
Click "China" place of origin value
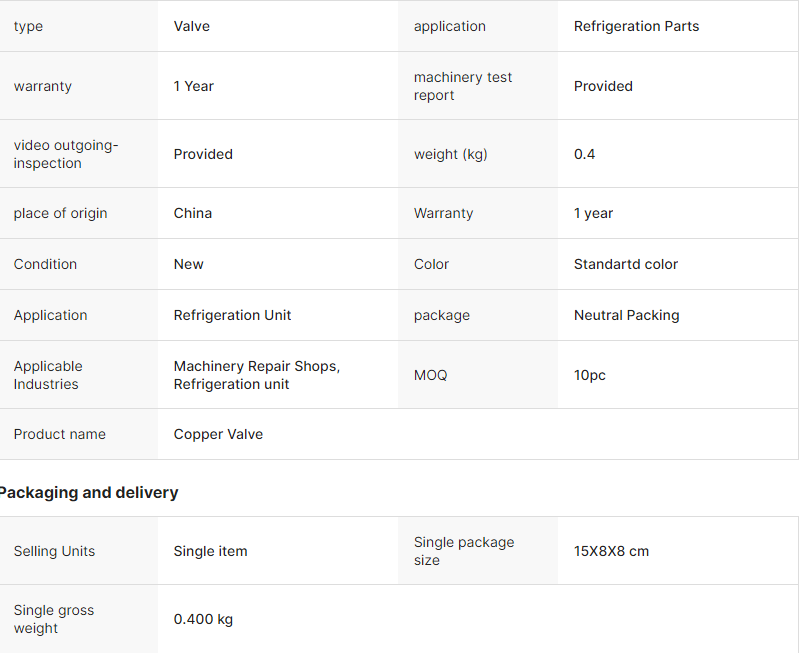pyautogui.click(x=193, y=213)
